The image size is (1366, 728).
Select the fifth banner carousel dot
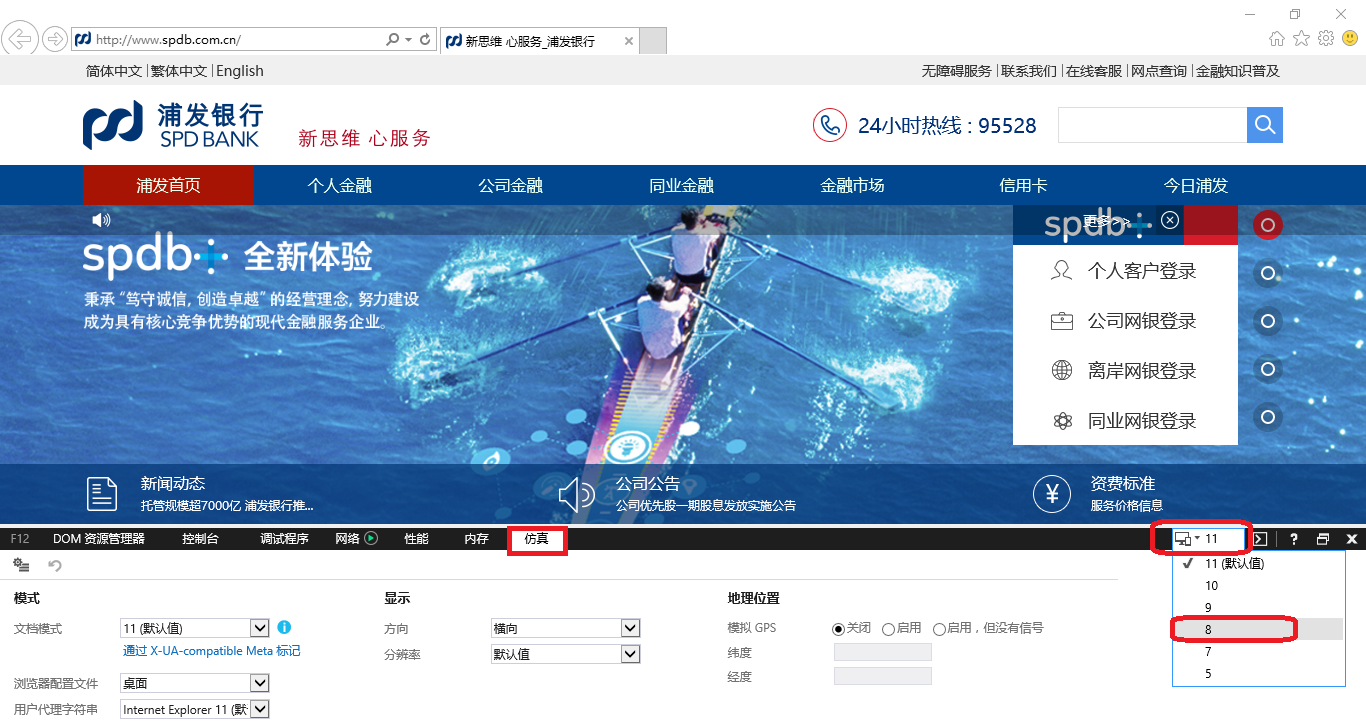[x=1268, y=417]
